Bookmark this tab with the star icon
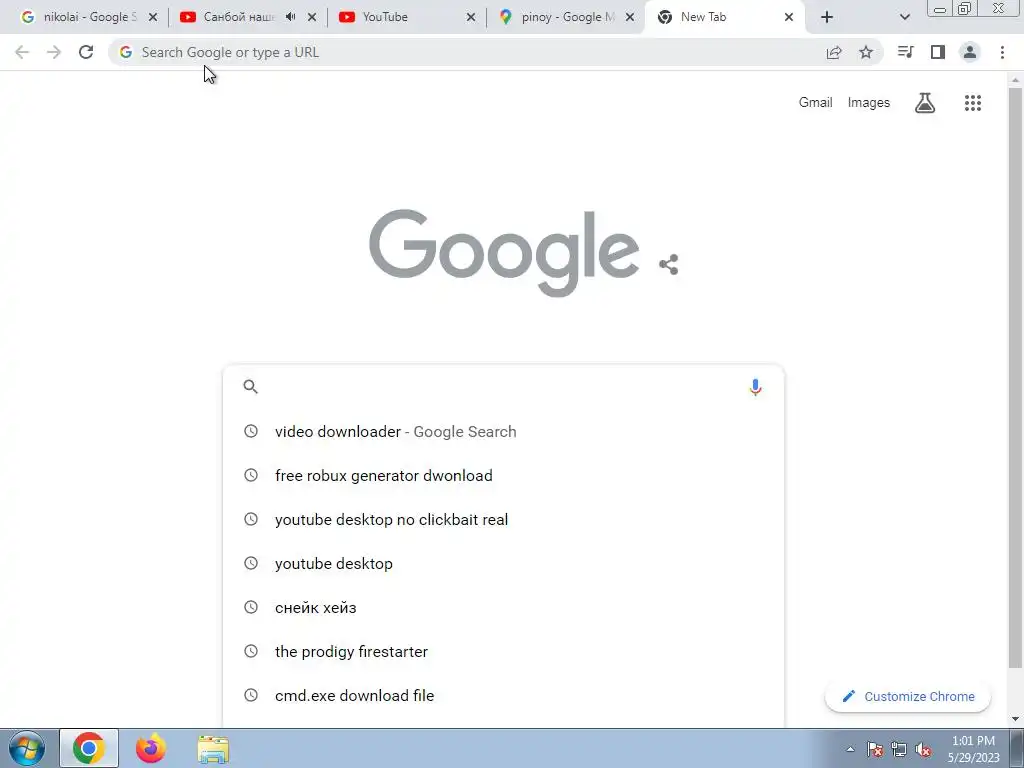This screenshot has height=768, width=1024. (866, 52)
